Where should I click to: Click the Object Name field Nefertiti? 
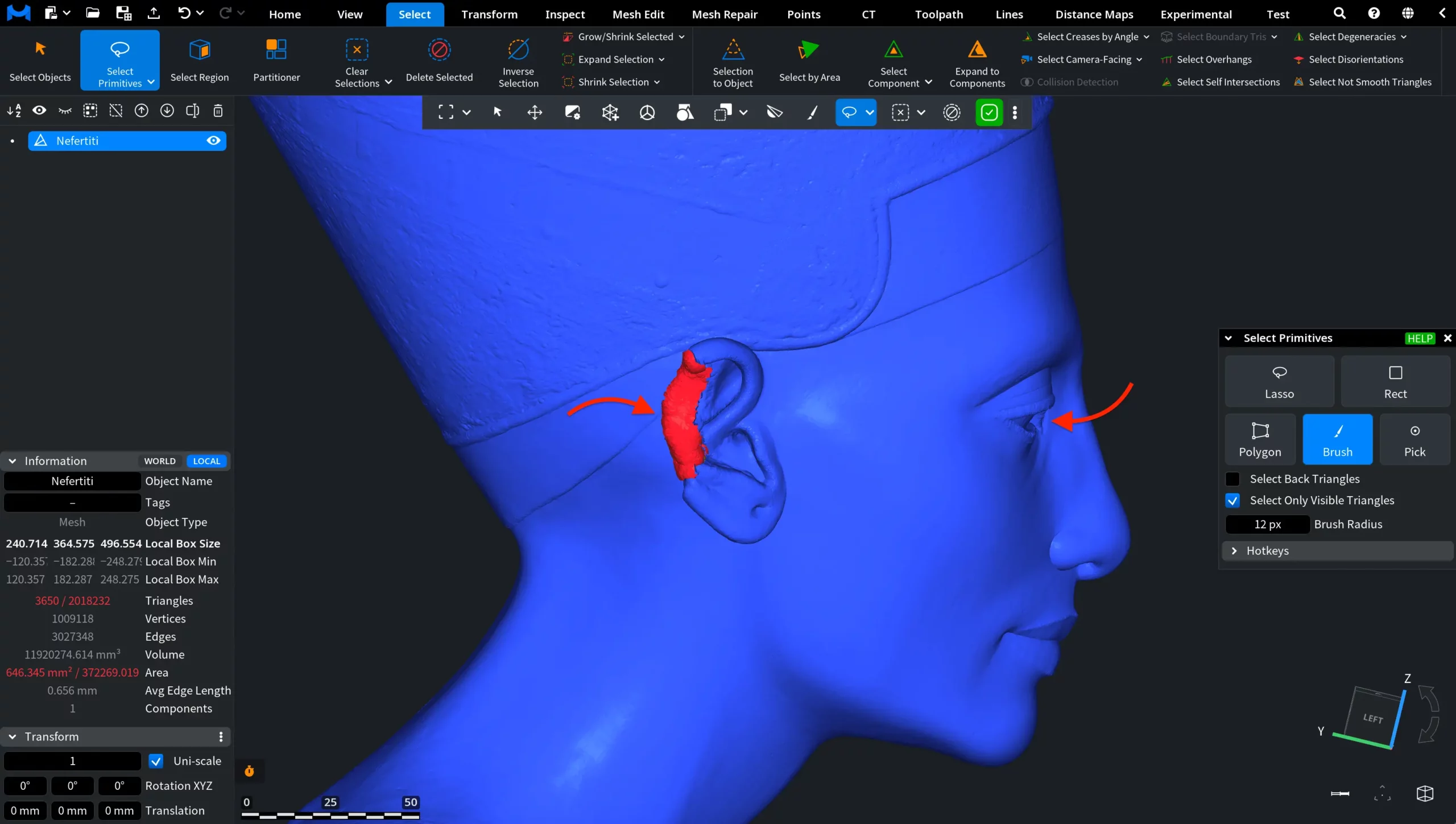click(x=72, y=481)
